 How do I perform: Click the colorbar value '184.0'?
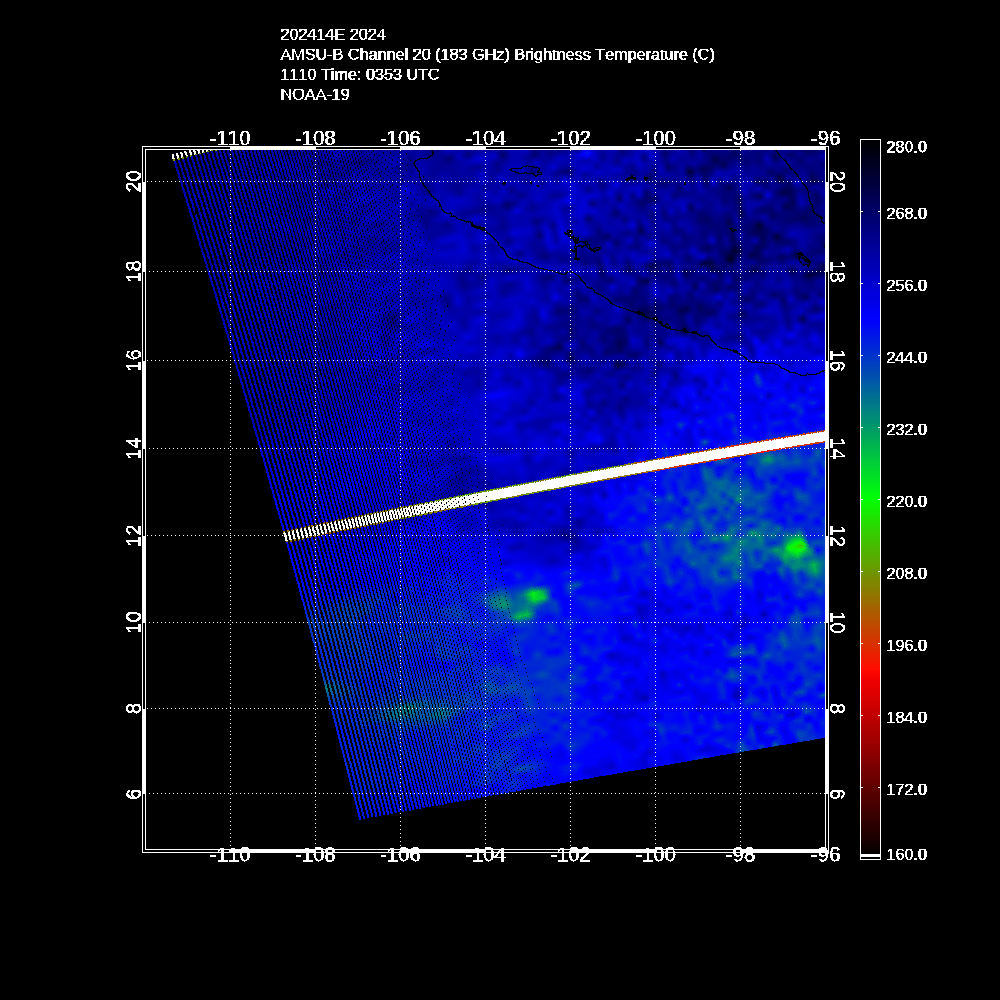tap(906, 718)
